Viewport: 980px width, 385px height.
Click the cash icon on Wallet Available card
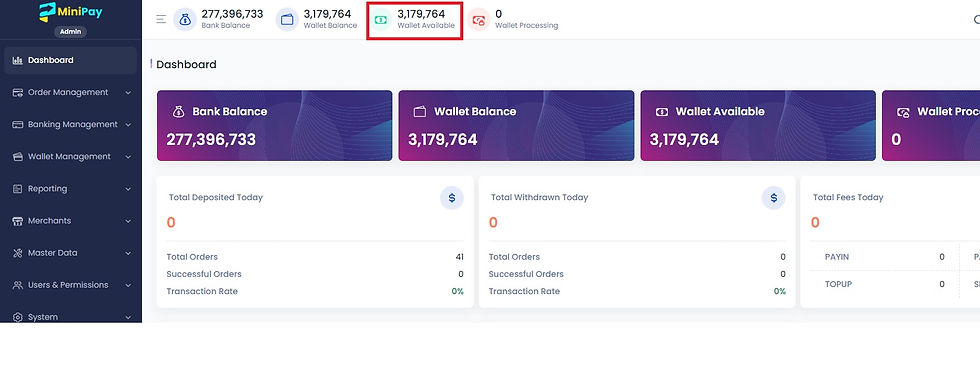coord(661,112)
